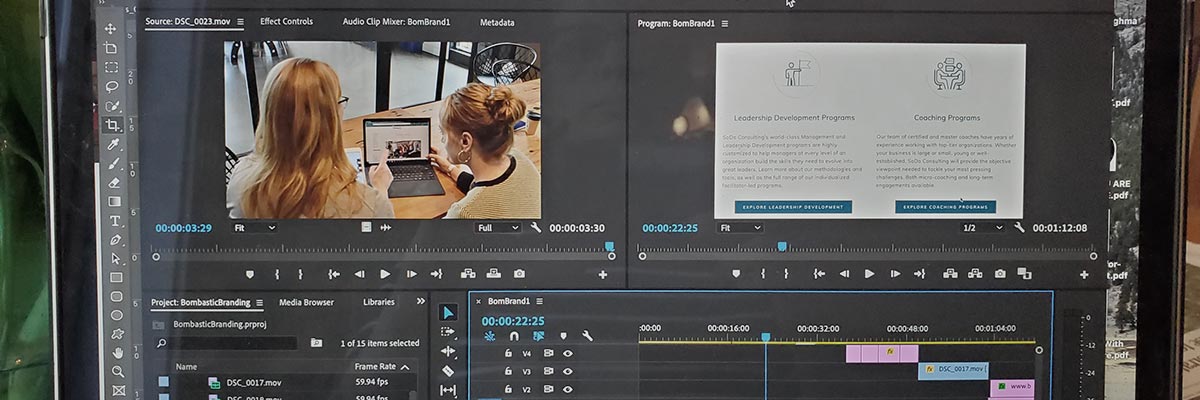Select the Crop tool

(x=113, y=125)
